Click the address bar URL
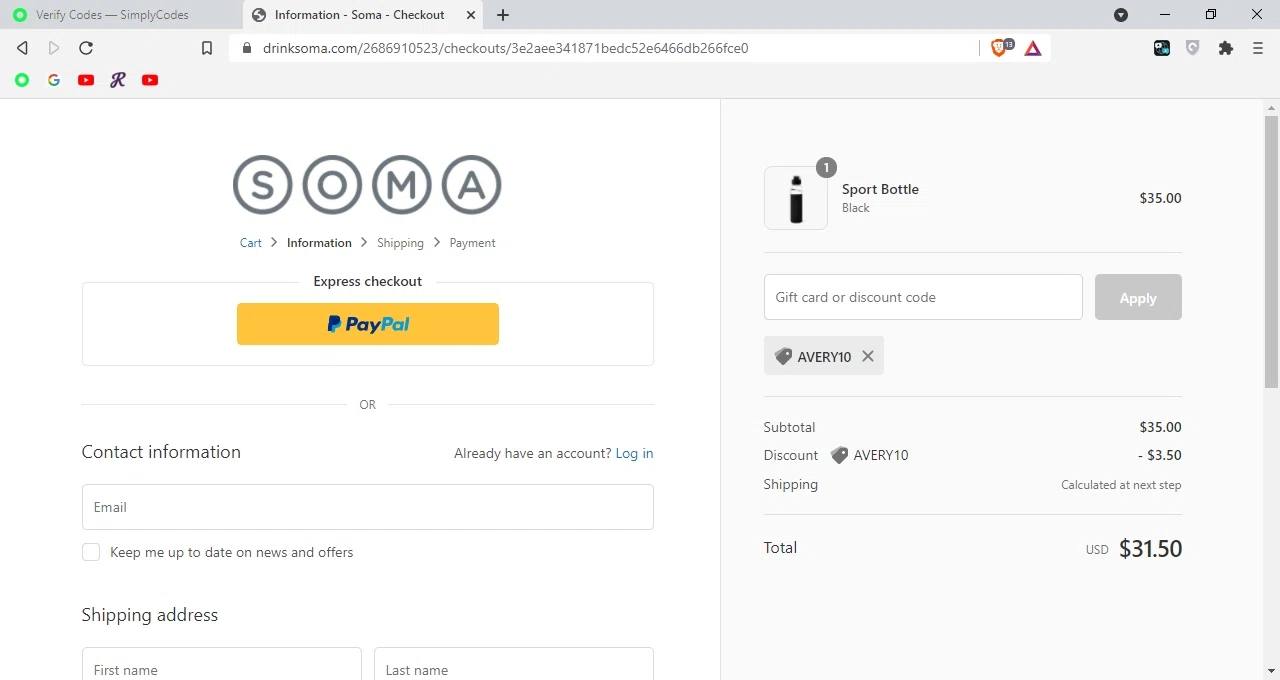1280x680 pixels. 505,48
